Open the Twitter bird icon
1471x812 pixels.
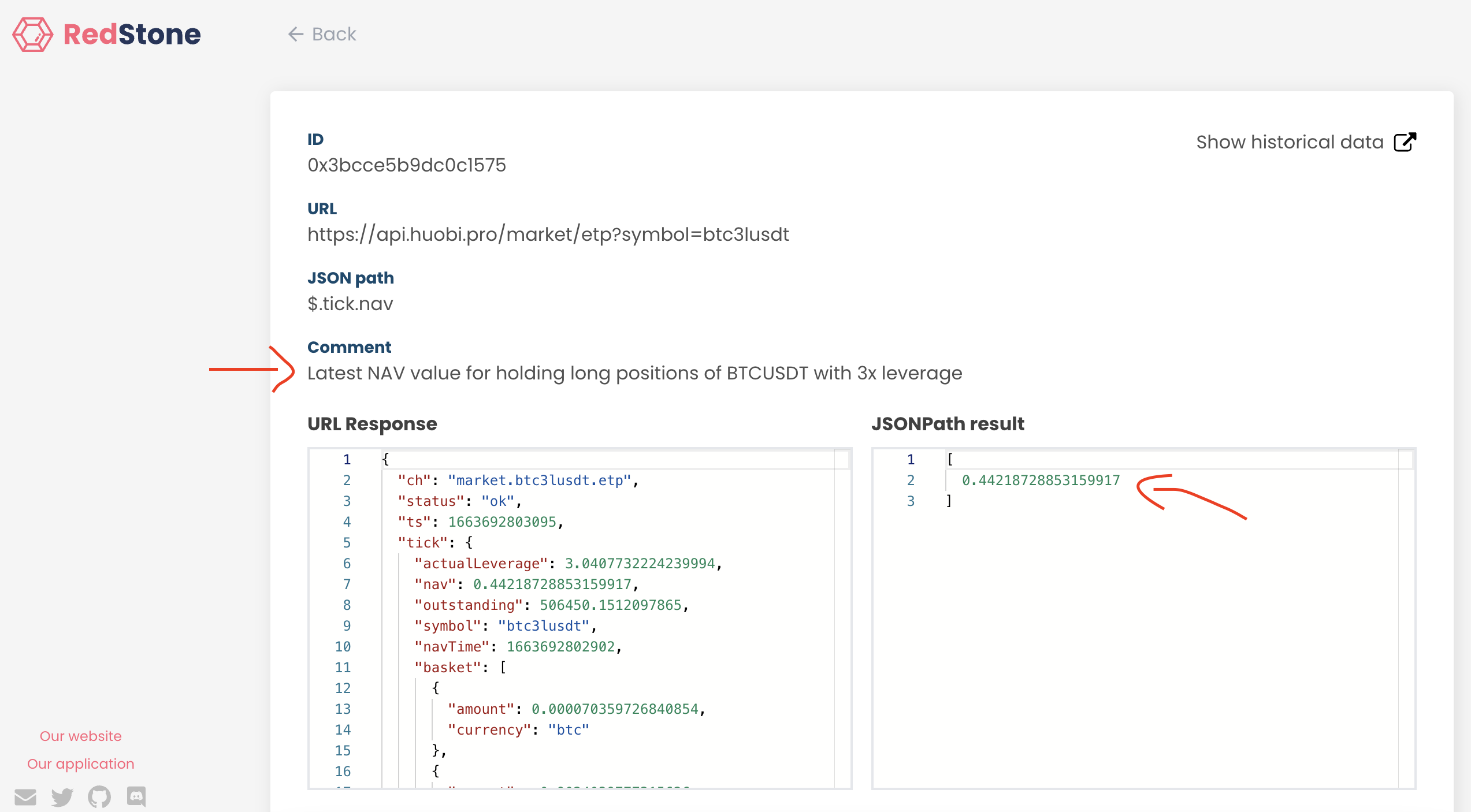(62, 797)
